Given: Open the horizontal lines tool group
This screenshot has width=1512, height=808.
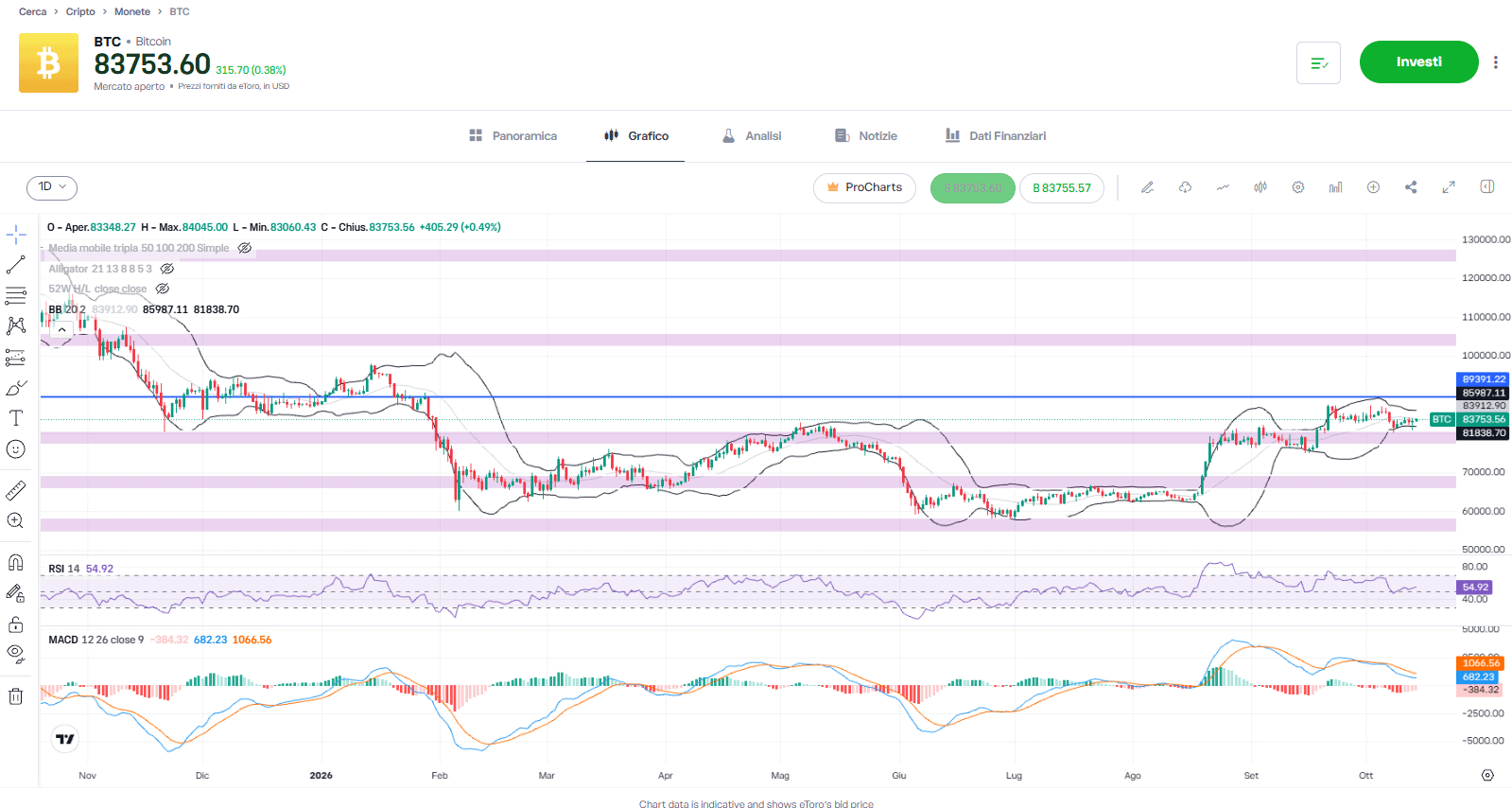Looking at the screenshot, I should tap(16, 296).
